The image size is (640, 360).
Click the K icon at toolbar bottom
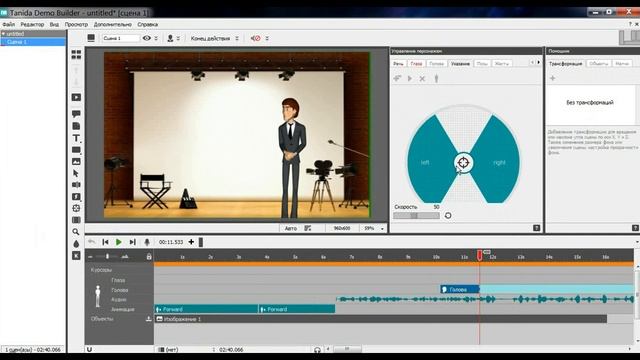[76, 256]
